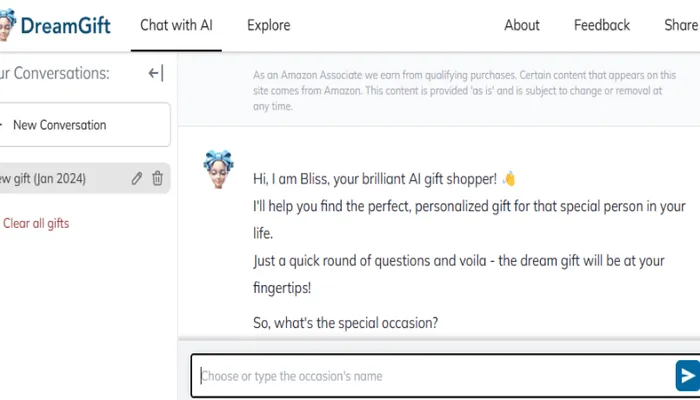Select the New gift (Jan 2024) conversation
The height and width of the screenshot is (400, 700).
(x=45, y=179)
